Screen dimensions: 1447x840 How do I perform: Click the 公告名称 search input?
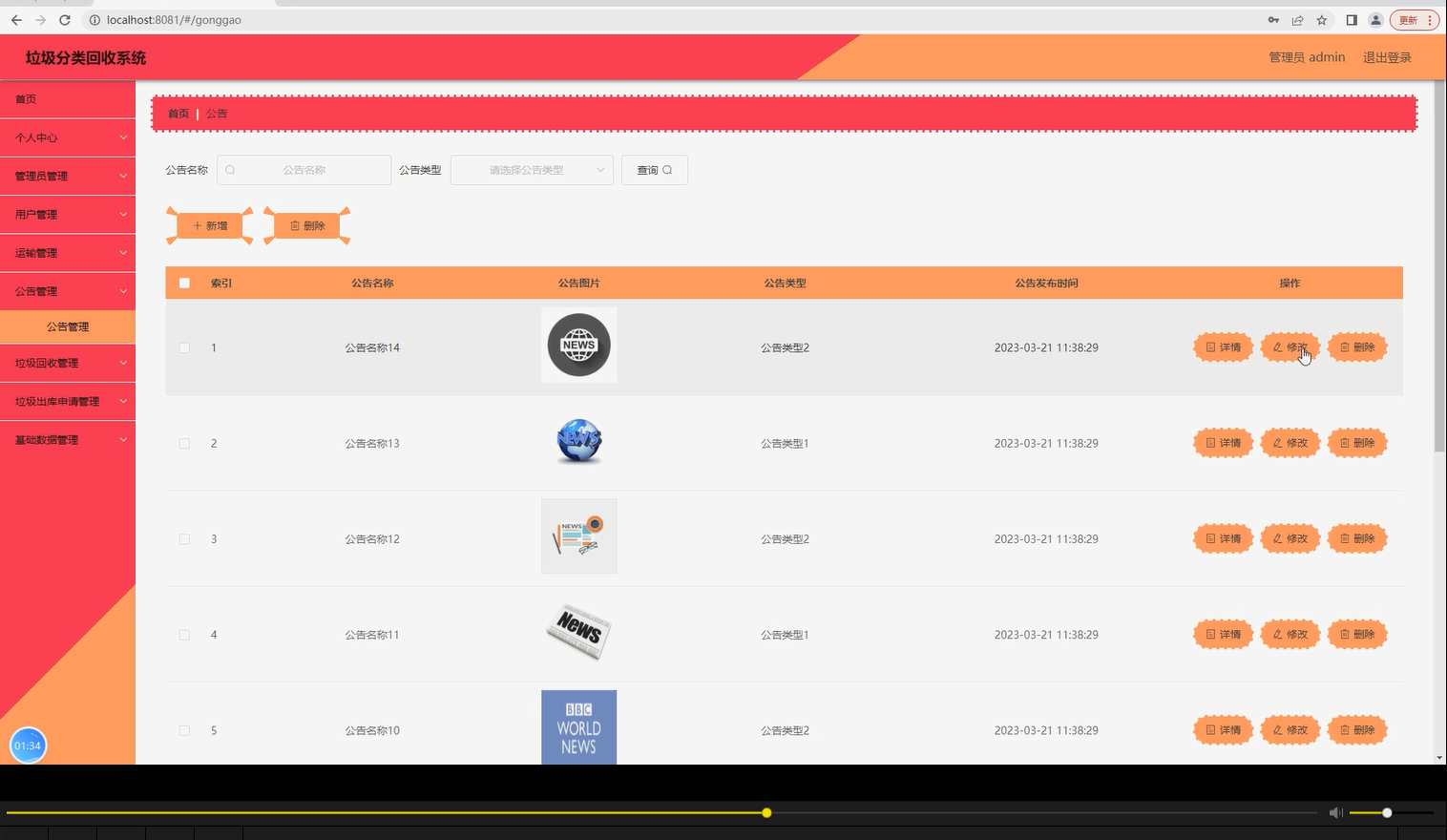coord(304,170)
